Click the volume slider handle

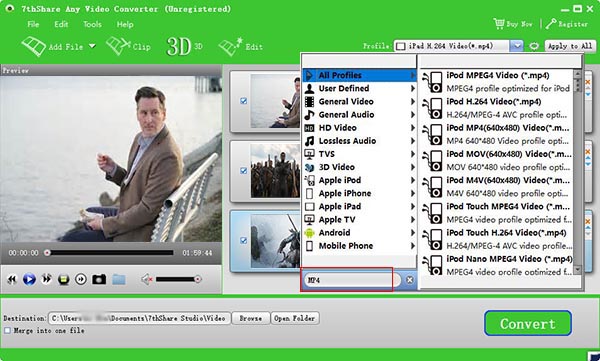click(197, 279)
